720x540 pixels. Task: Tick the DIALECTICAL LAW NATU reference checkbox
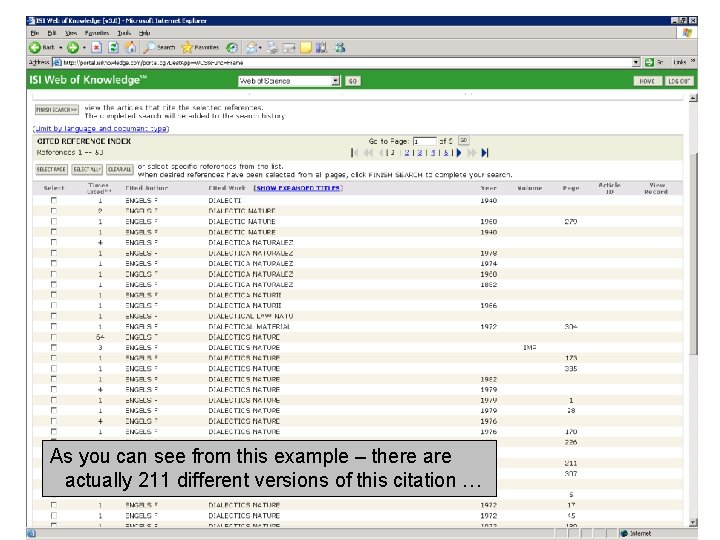click(54, 316)
